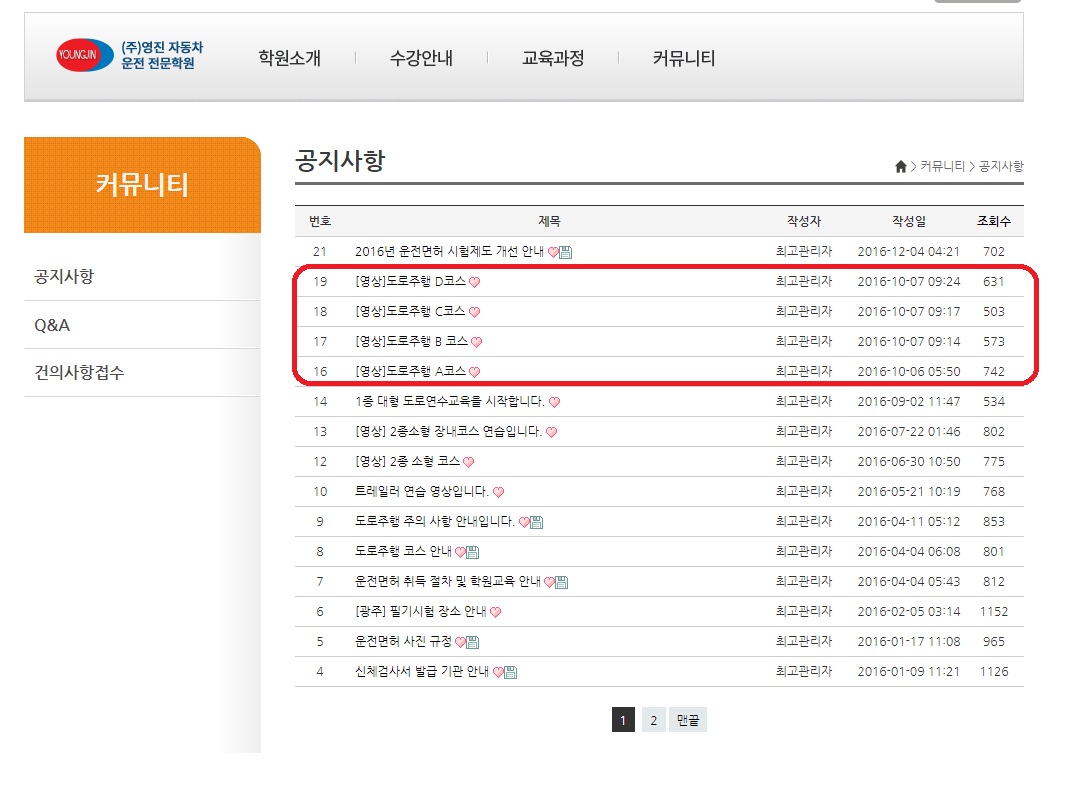This screenshot has height=803, width=1069.
Task: Open the 커뮤니티 top menu
Action: coord(684,58)
